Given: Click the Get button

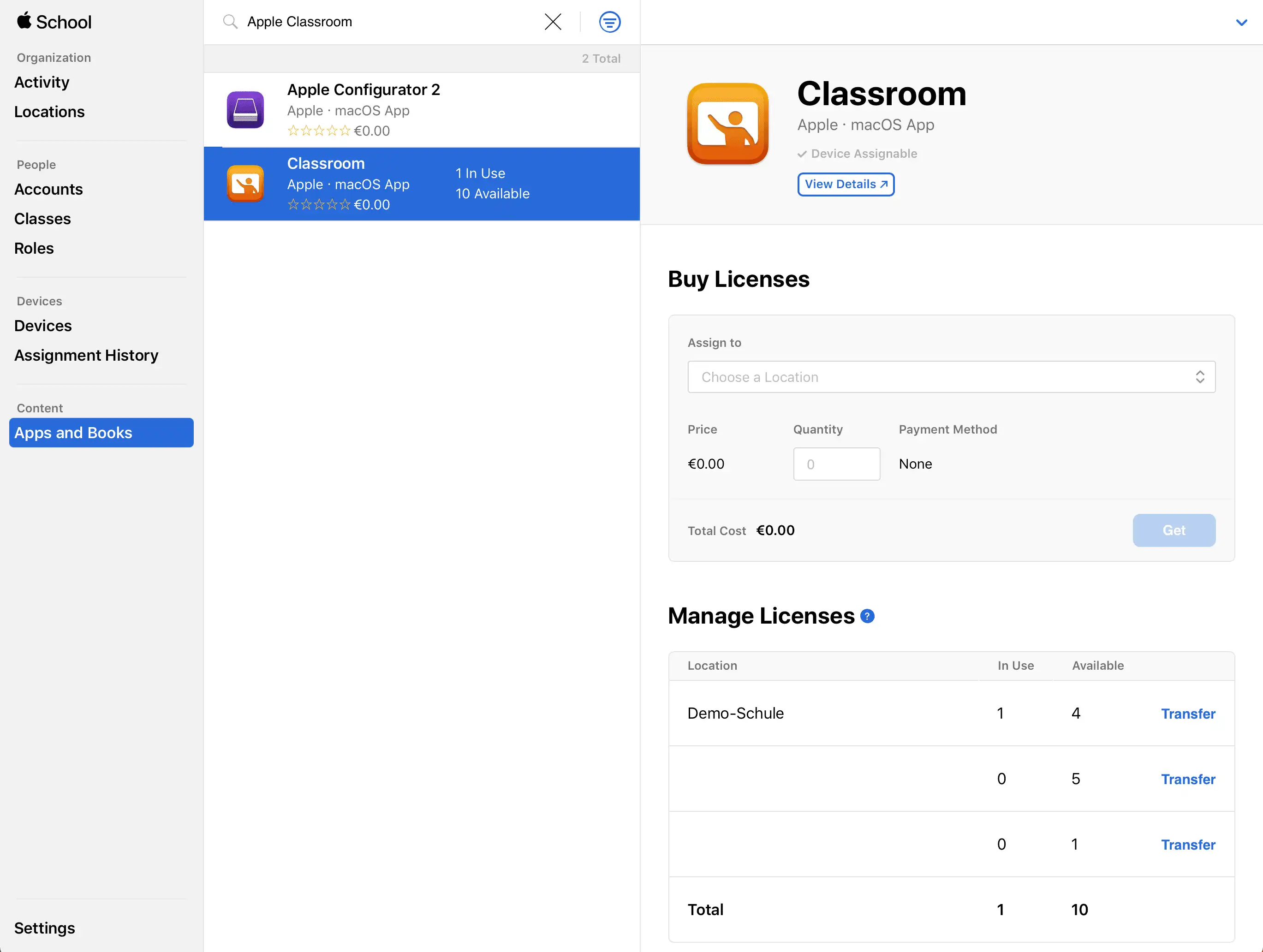Looking at the screenshot, I should [1174, 530].
